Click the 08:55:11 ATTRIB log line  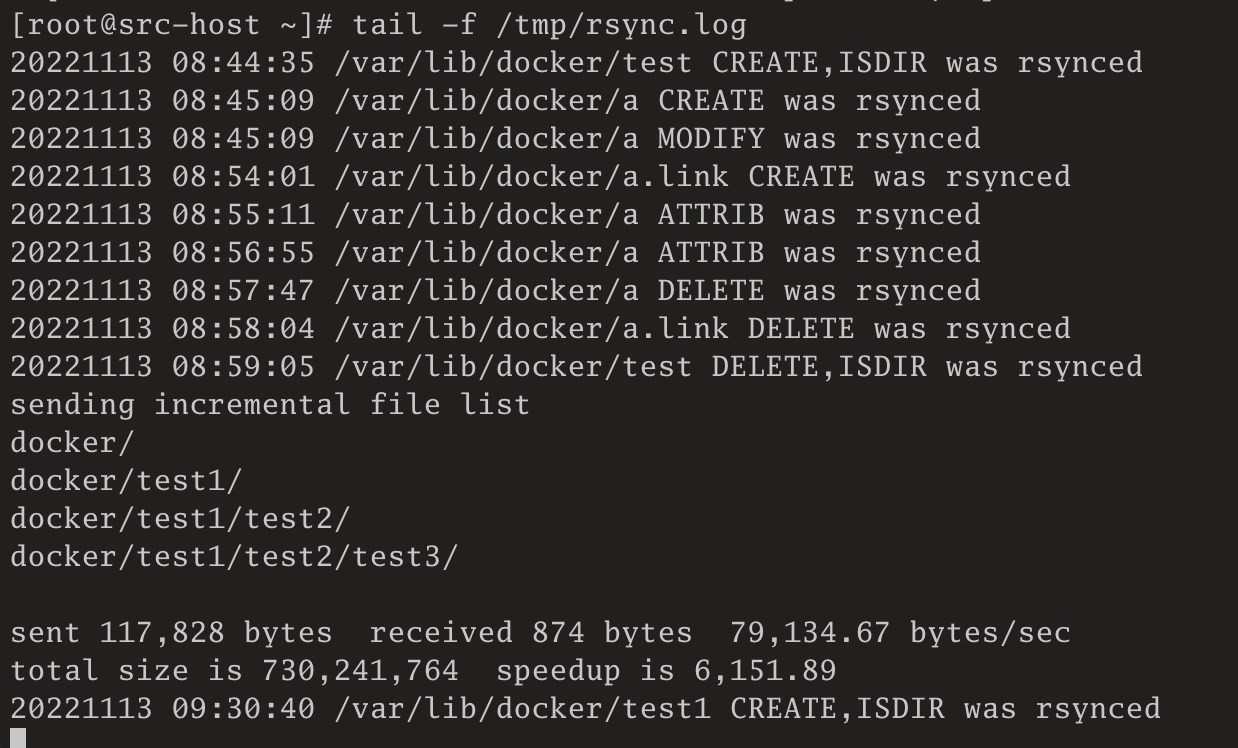495,215
